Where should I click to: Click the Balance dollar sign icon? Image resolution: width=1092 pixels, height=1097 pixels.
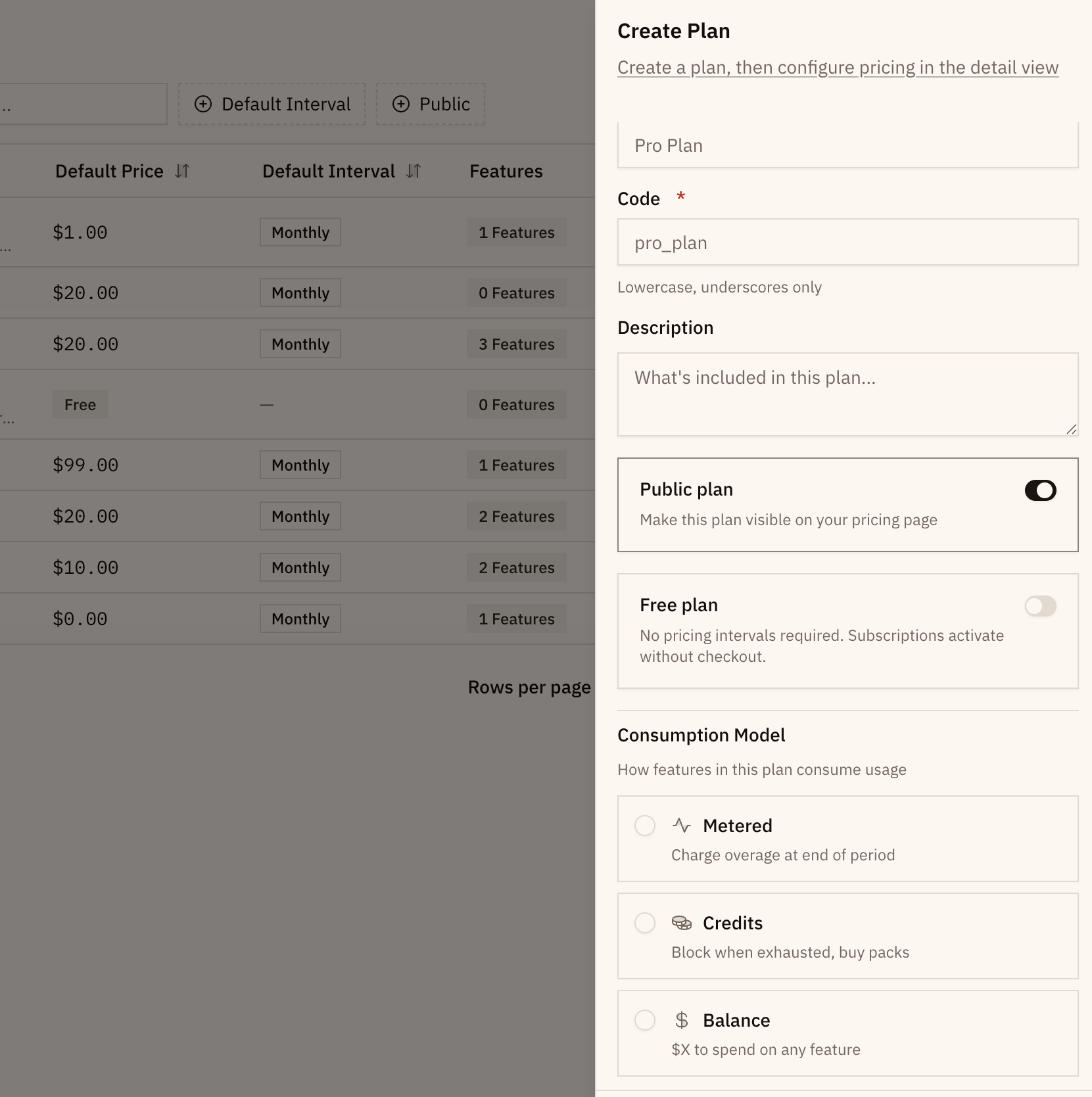tap(682, 1020)
